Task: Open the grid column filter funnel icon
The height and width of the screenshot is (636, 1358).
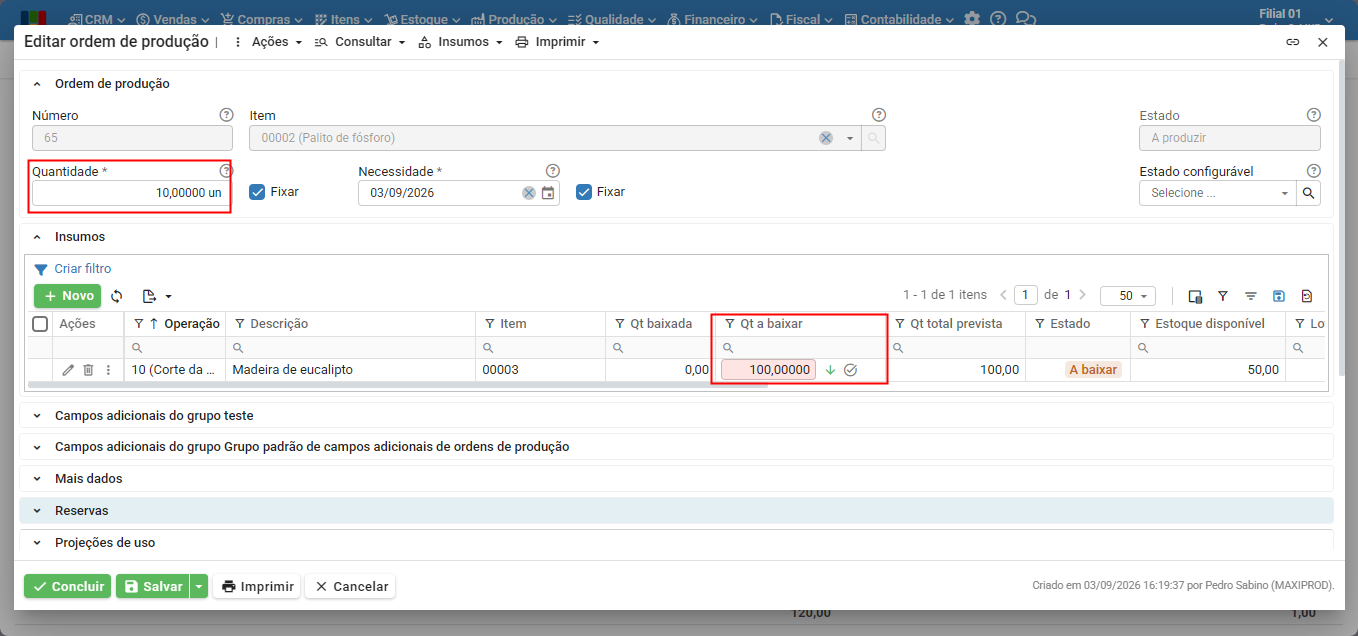Action: coord(1222,296)
